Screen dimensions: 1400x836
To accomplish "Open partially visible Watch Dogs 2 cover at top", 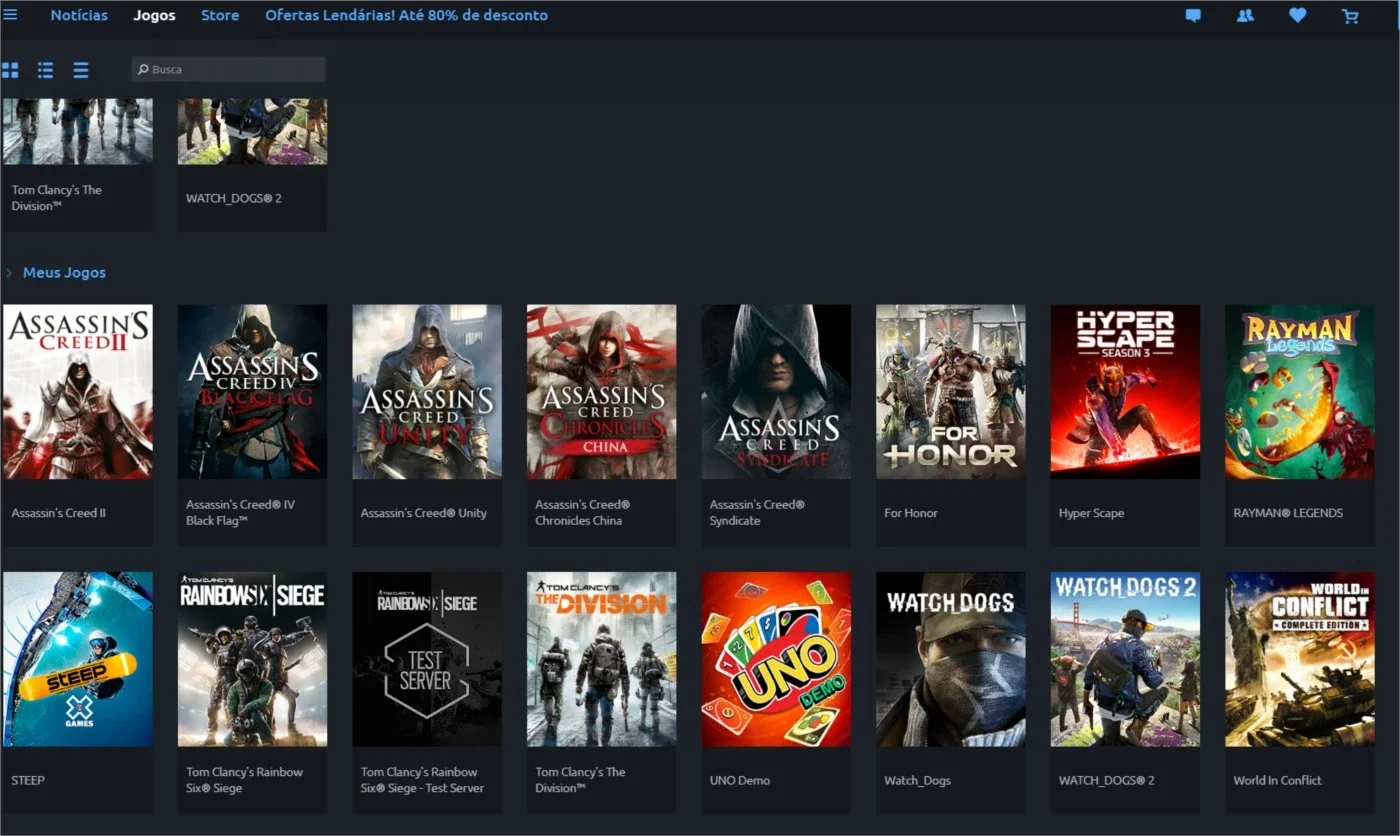I will tap(252, 131).
